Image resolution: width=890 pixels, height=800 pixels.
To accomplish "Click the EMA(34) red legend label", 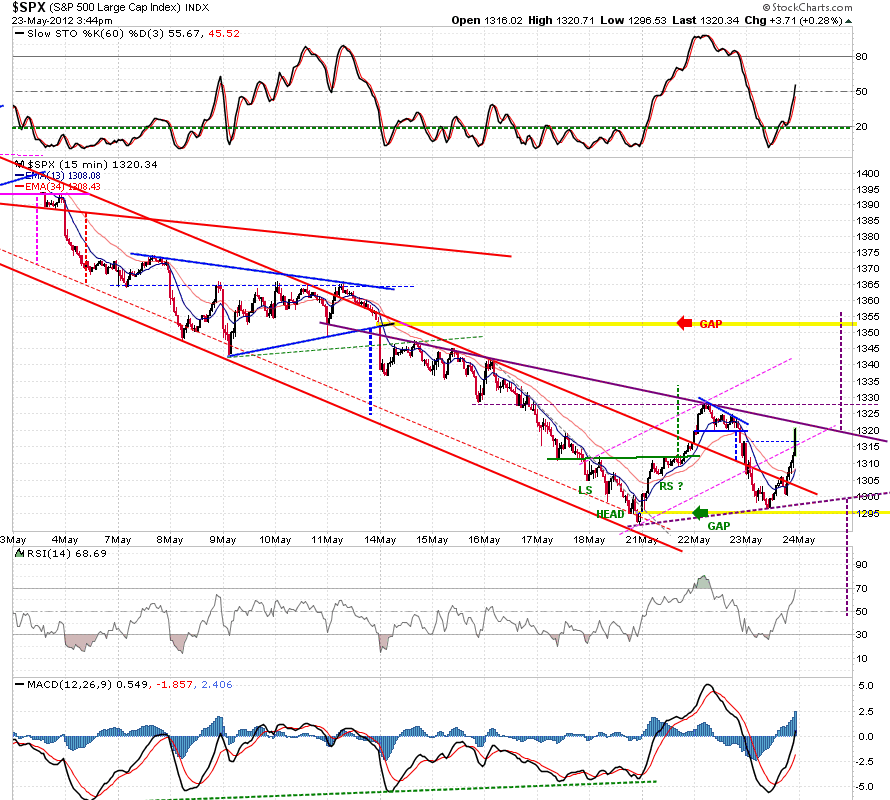I will pos(58,186).
